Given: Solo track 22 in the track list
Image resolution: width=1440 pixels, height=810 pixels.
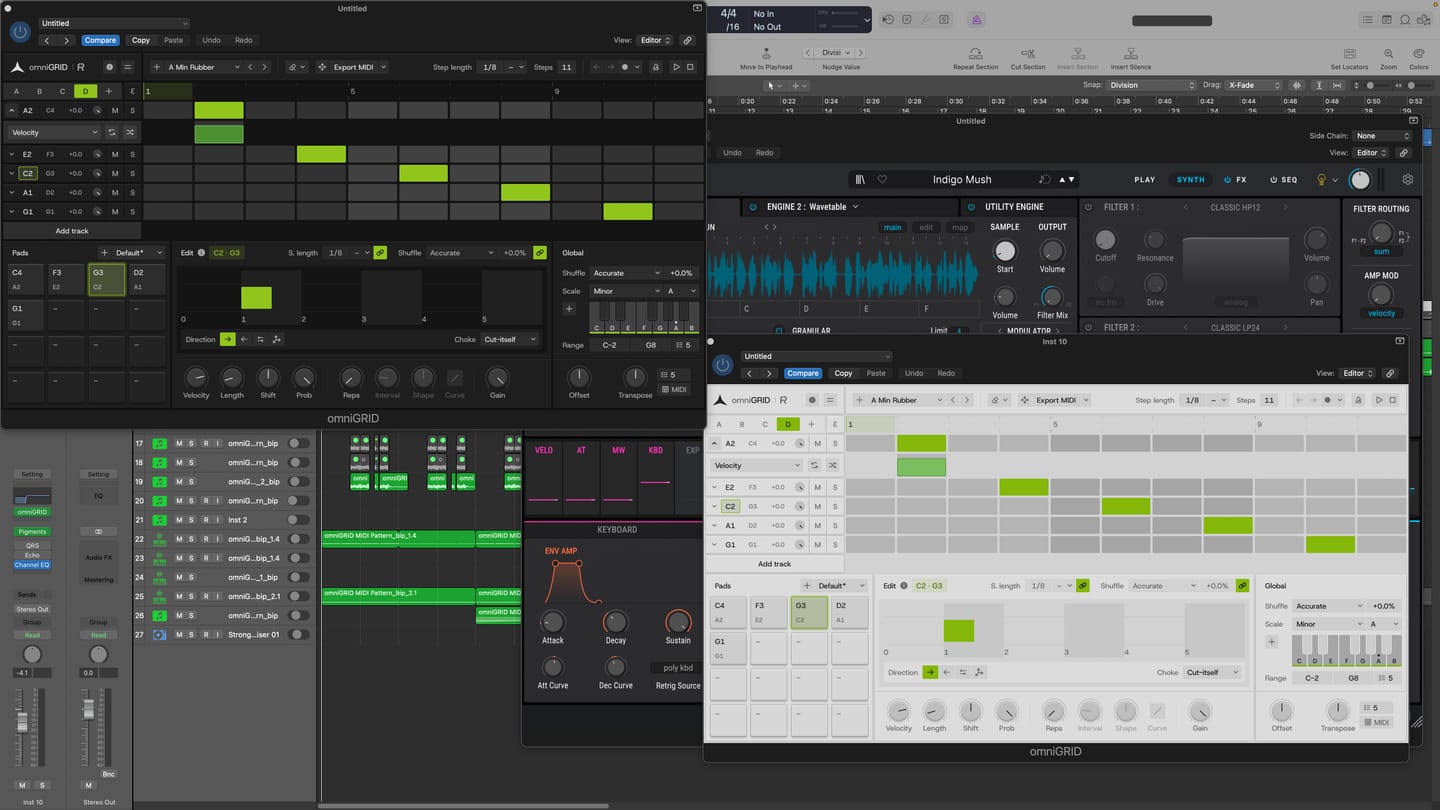Looking at the screenshot, I should coord(191,539).
